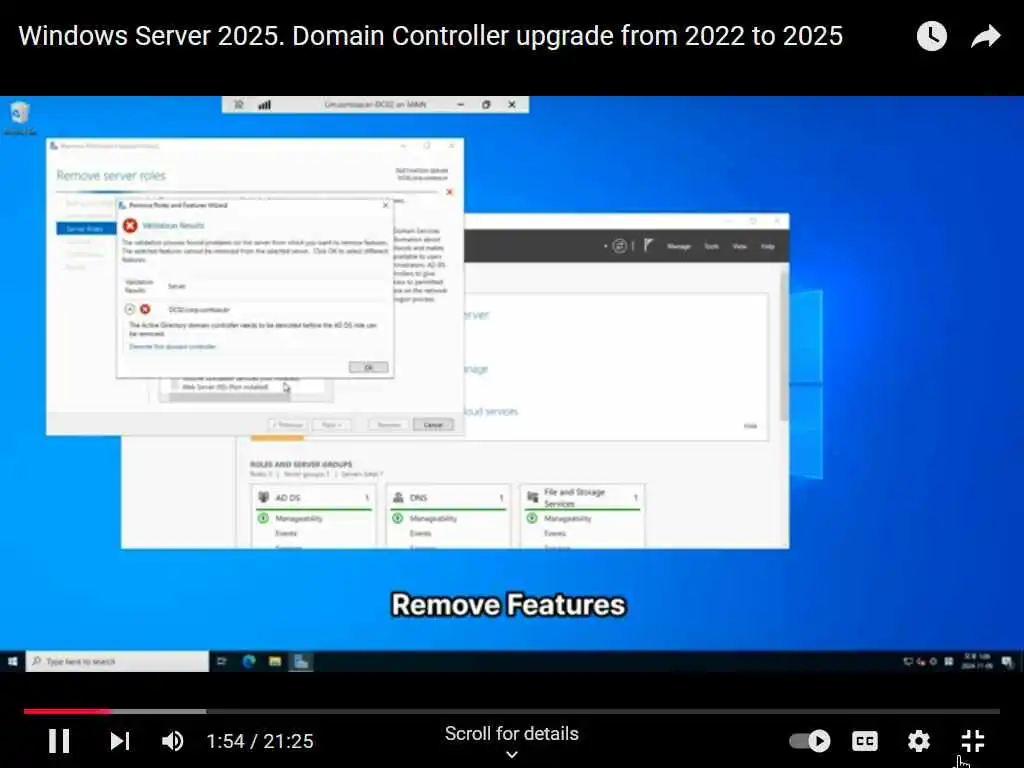Open the Recycle Bin desktop icon

tap(20, 118)
